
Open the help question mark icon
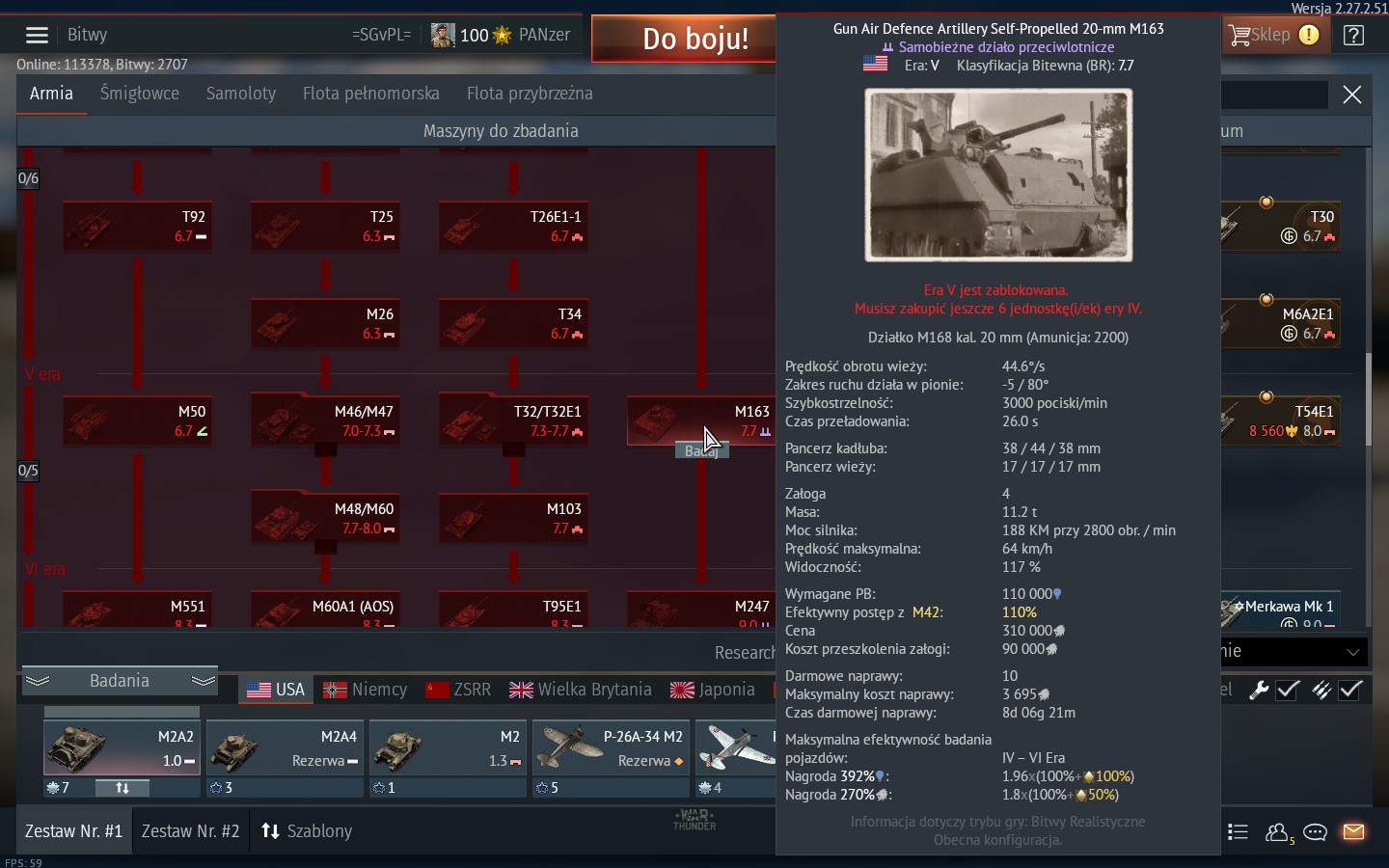click(x=1353, y=36)
